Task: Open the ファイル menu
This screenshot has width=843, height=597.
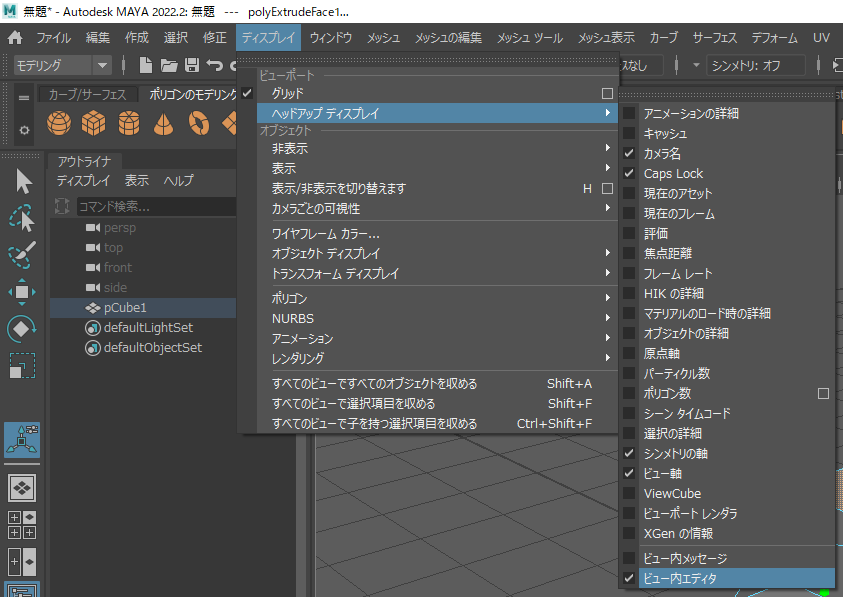Action: pos(53,38)
